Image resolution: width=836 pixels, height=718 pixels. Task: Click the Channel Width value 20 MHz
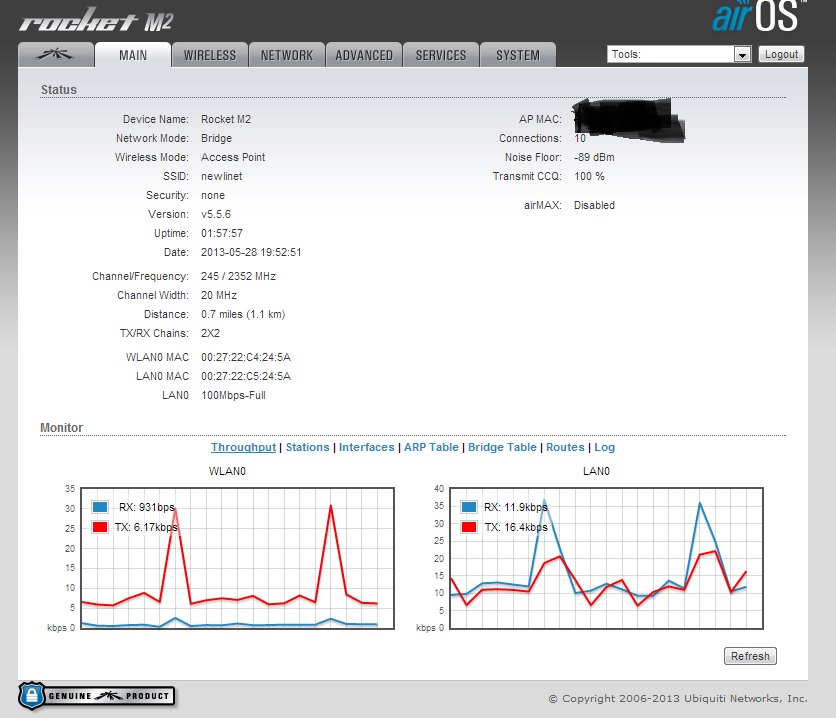pyautogui.click(x=219, y=295)
